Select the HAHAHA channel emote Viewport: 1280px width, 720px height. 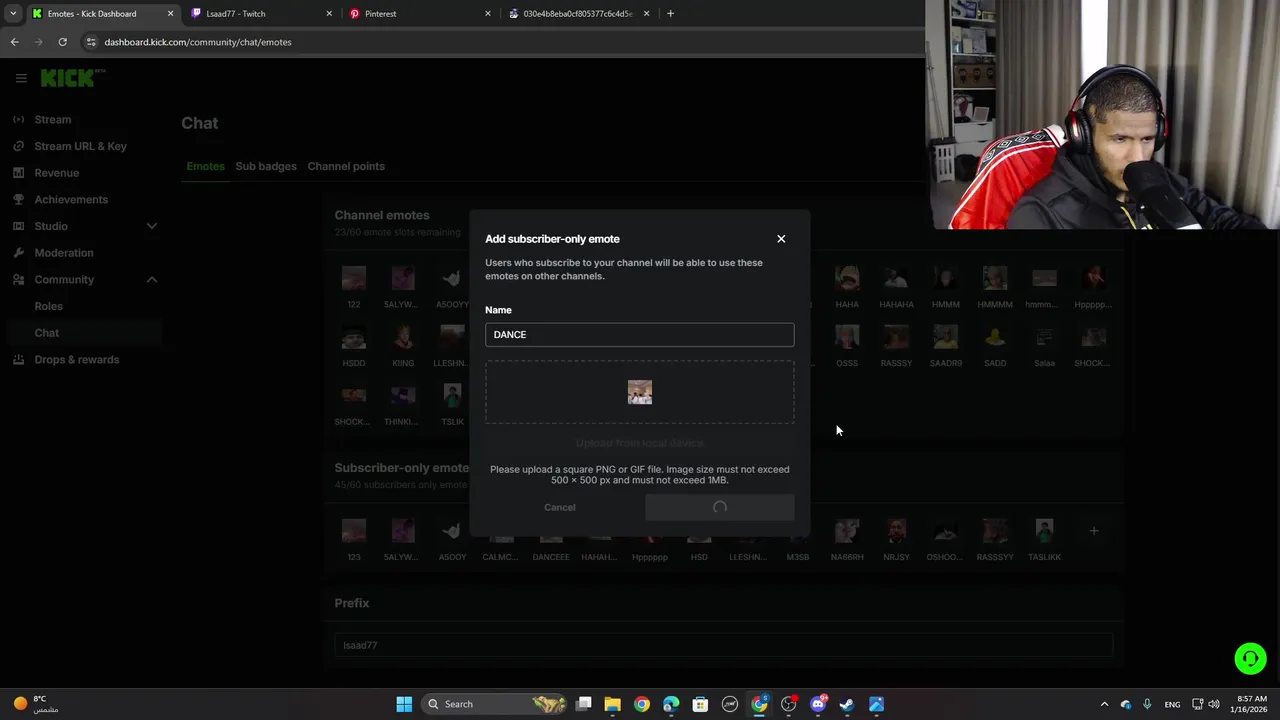896,278
